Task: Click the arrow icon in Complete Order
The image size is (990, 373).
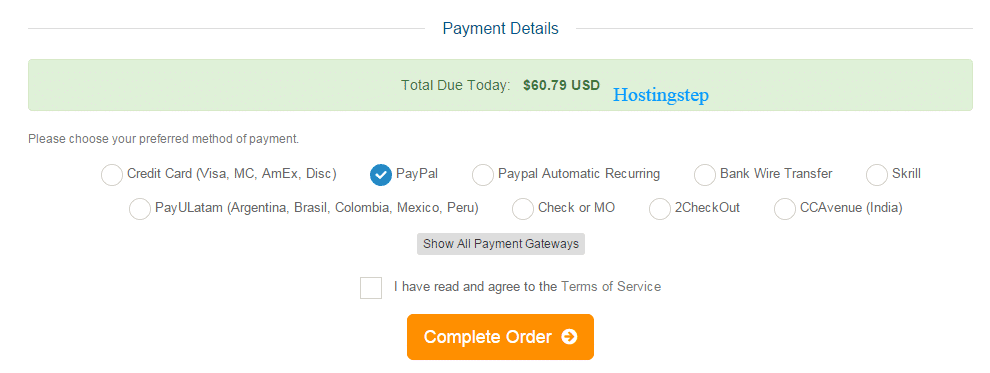Action: point(569,337)
